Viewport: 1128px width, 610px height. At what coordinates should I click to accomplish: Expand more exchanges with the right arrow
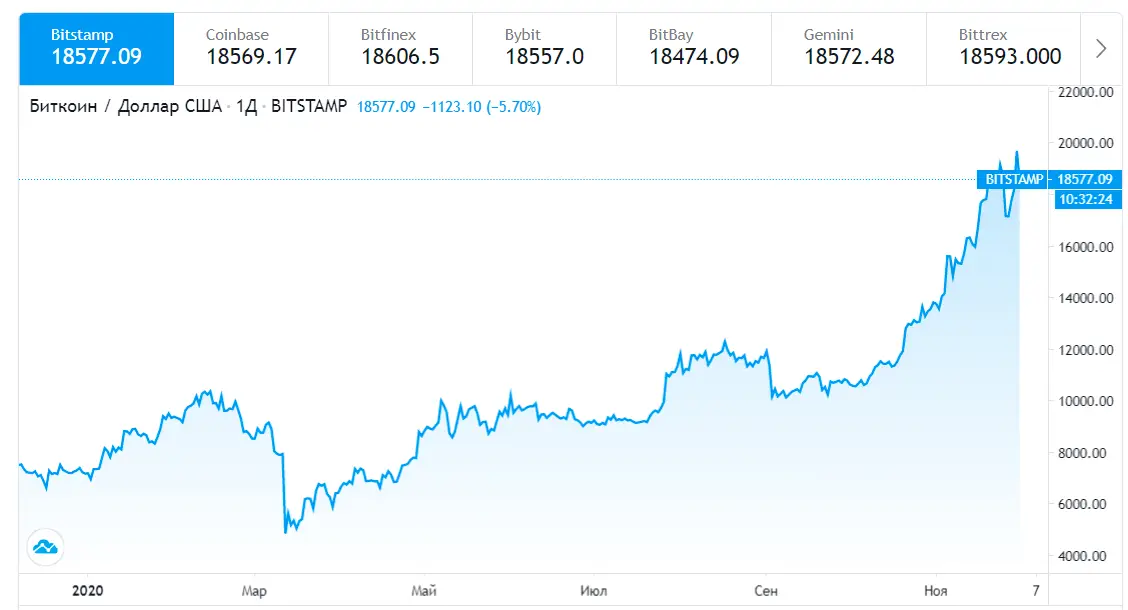point(1103,48)
